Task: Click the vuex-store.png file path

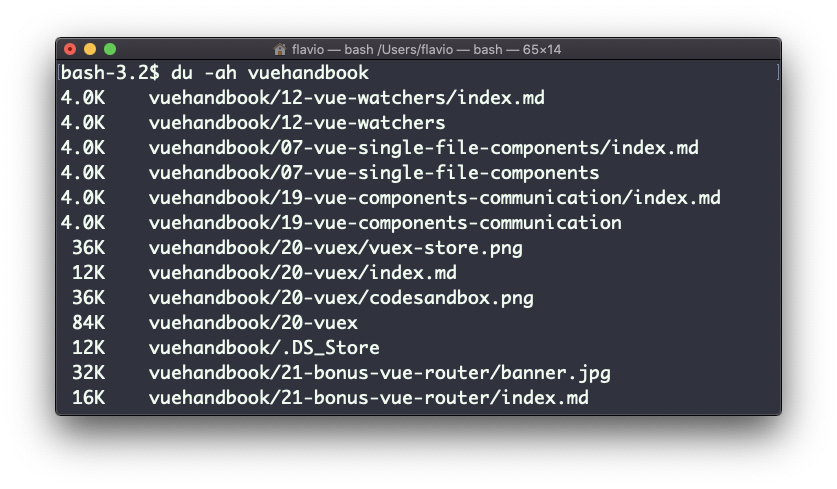Action: coord(336,248)
